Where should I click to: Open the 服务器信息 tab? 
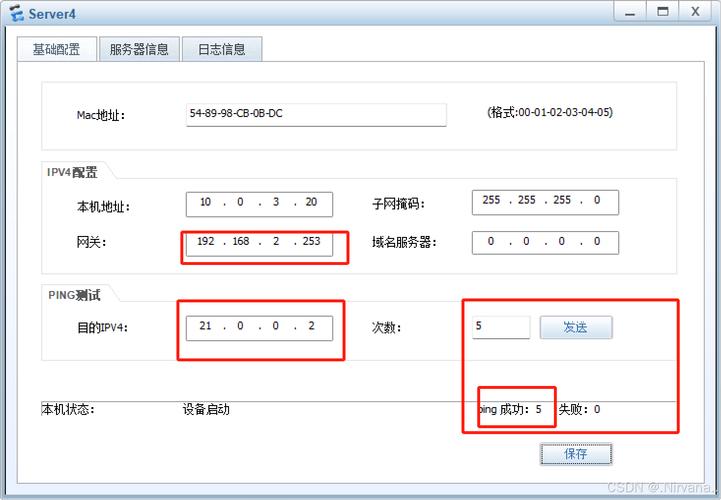click(139, 49)
